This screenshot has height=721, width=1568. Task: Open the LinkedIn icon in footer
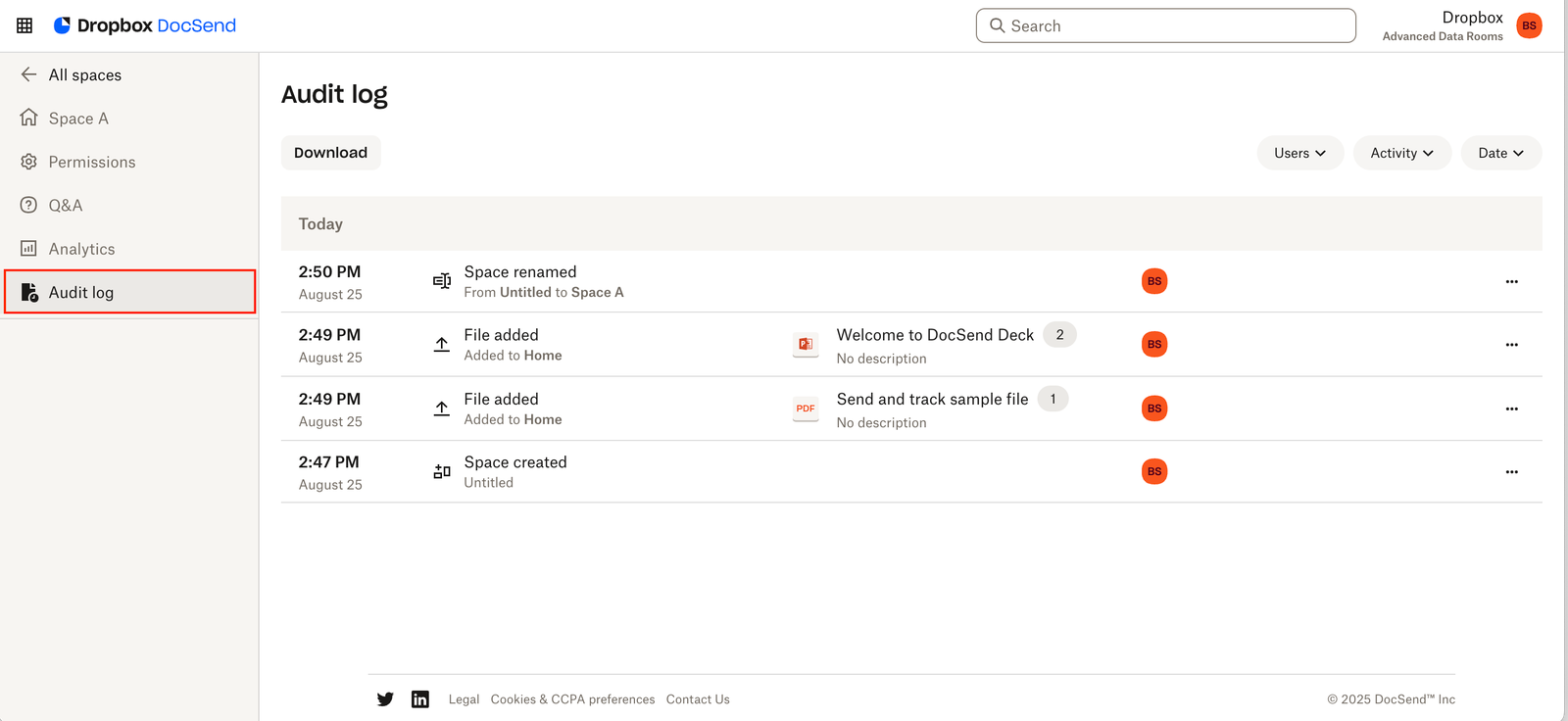[x=420, y=699]
